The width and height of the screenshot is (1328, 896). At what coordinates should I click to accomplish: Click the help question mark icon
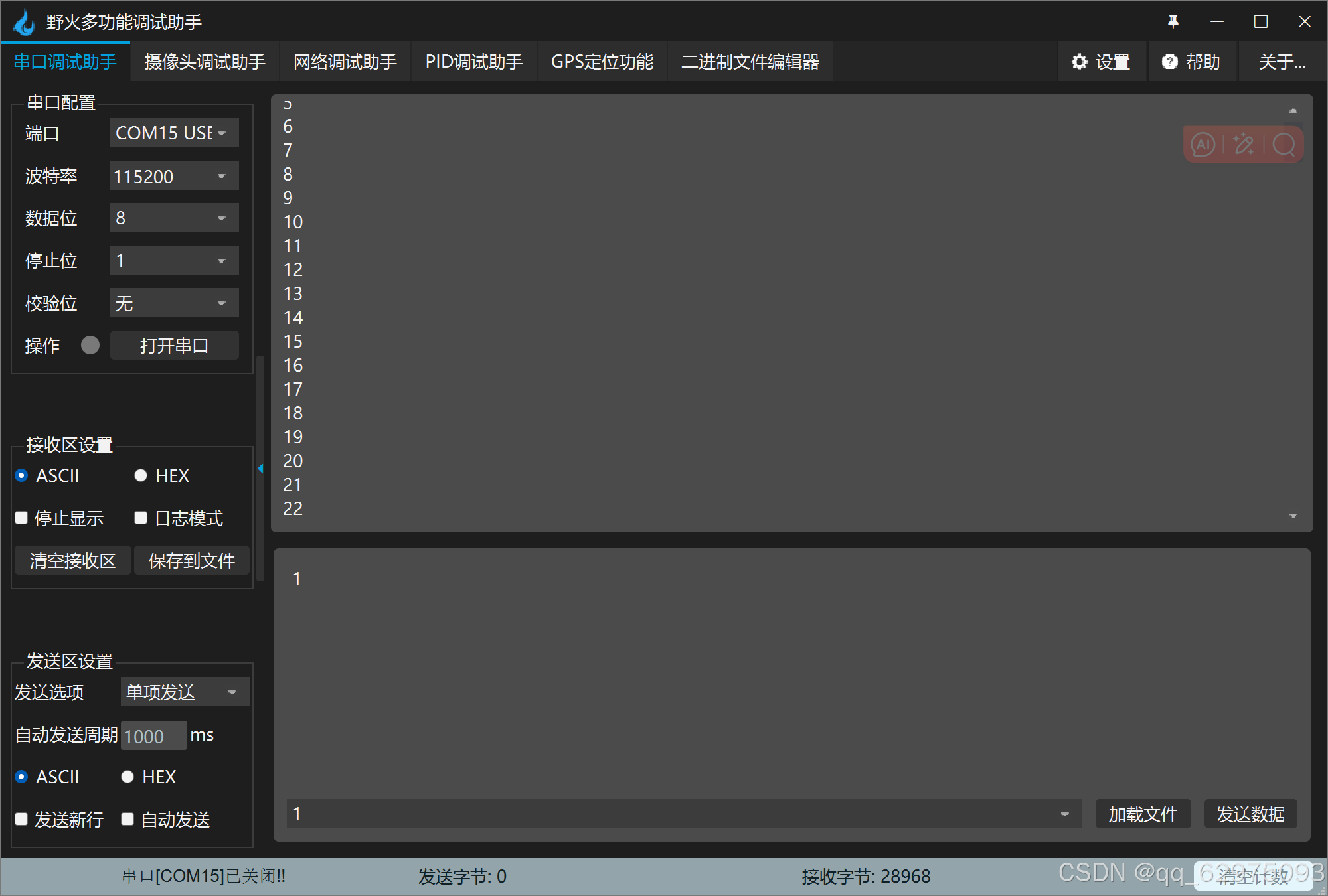pos(1169,62)
